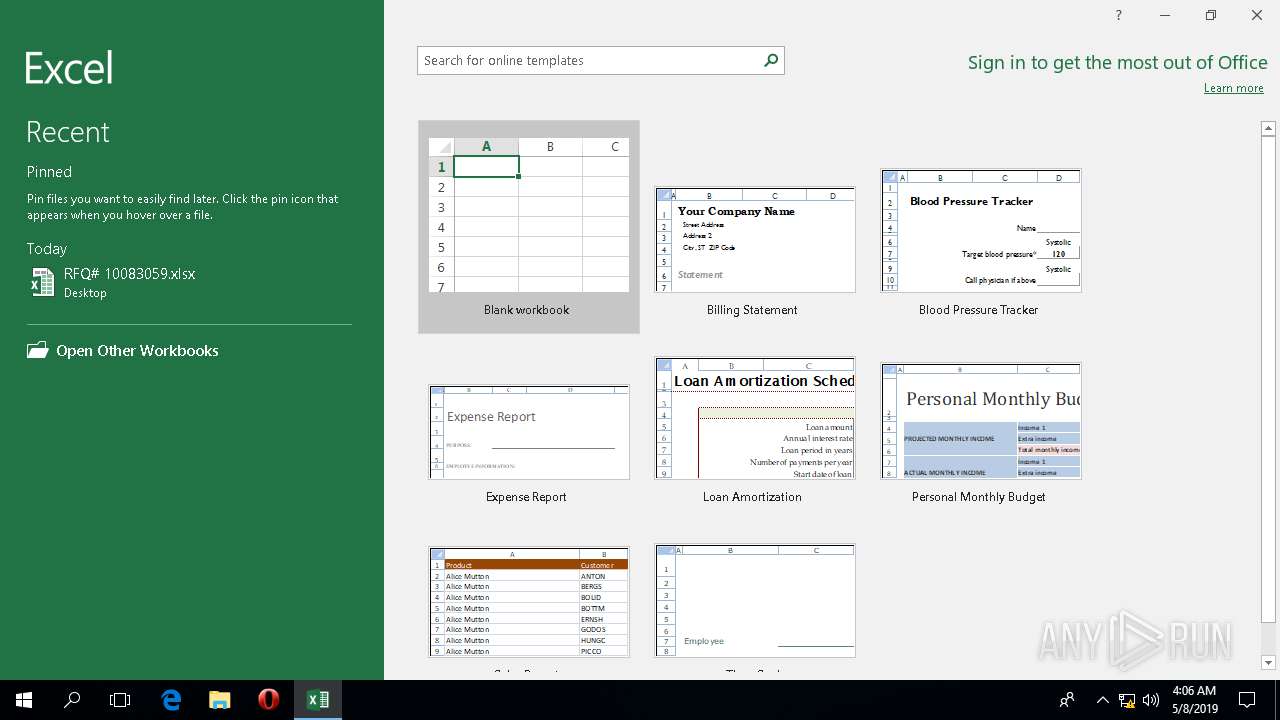Select the Excel taskbar icon
Image resolution: width=1280 pixels, height=720 pixels.
[x=318, y=700]
